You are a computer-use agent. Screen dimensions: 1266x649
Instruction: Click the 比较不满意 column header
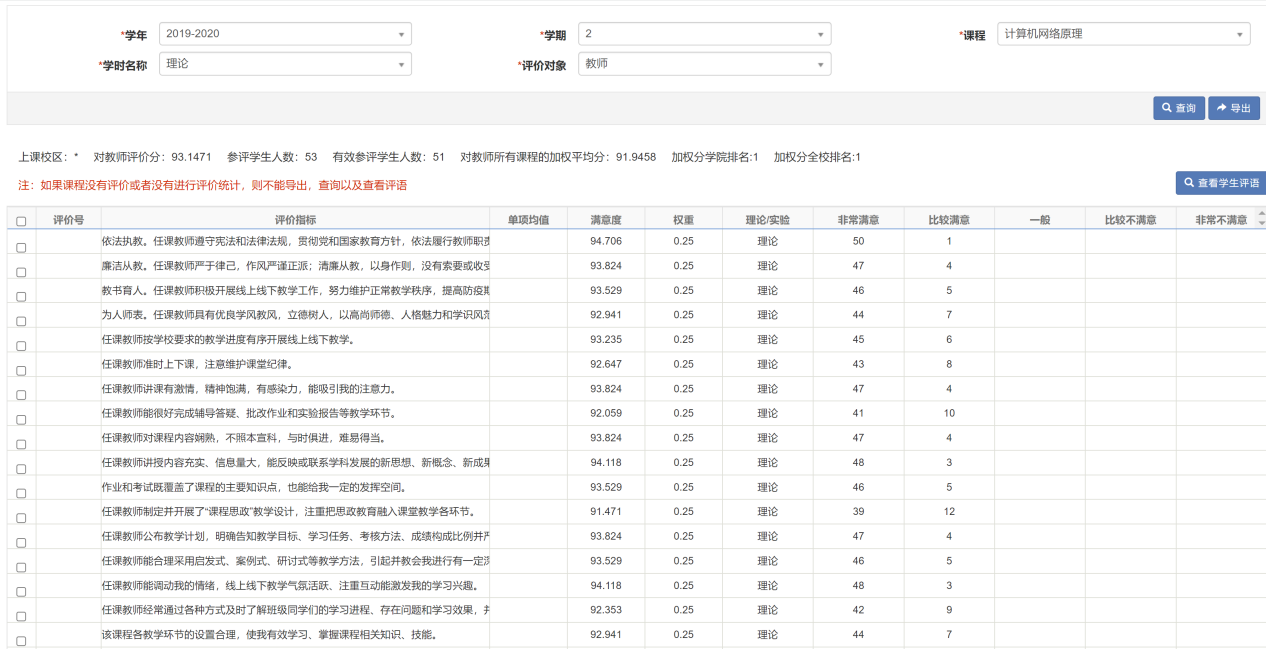click(1130, 219)
